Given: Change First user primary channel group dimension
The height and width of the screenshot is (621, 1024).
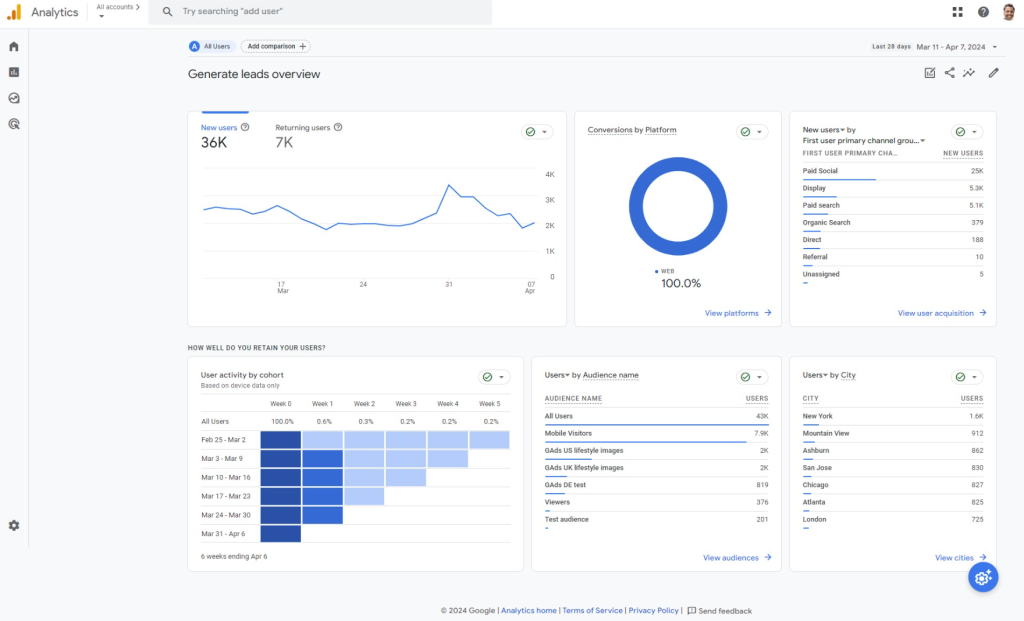Looking at the screenshot, I should click(x=863, y=140).
